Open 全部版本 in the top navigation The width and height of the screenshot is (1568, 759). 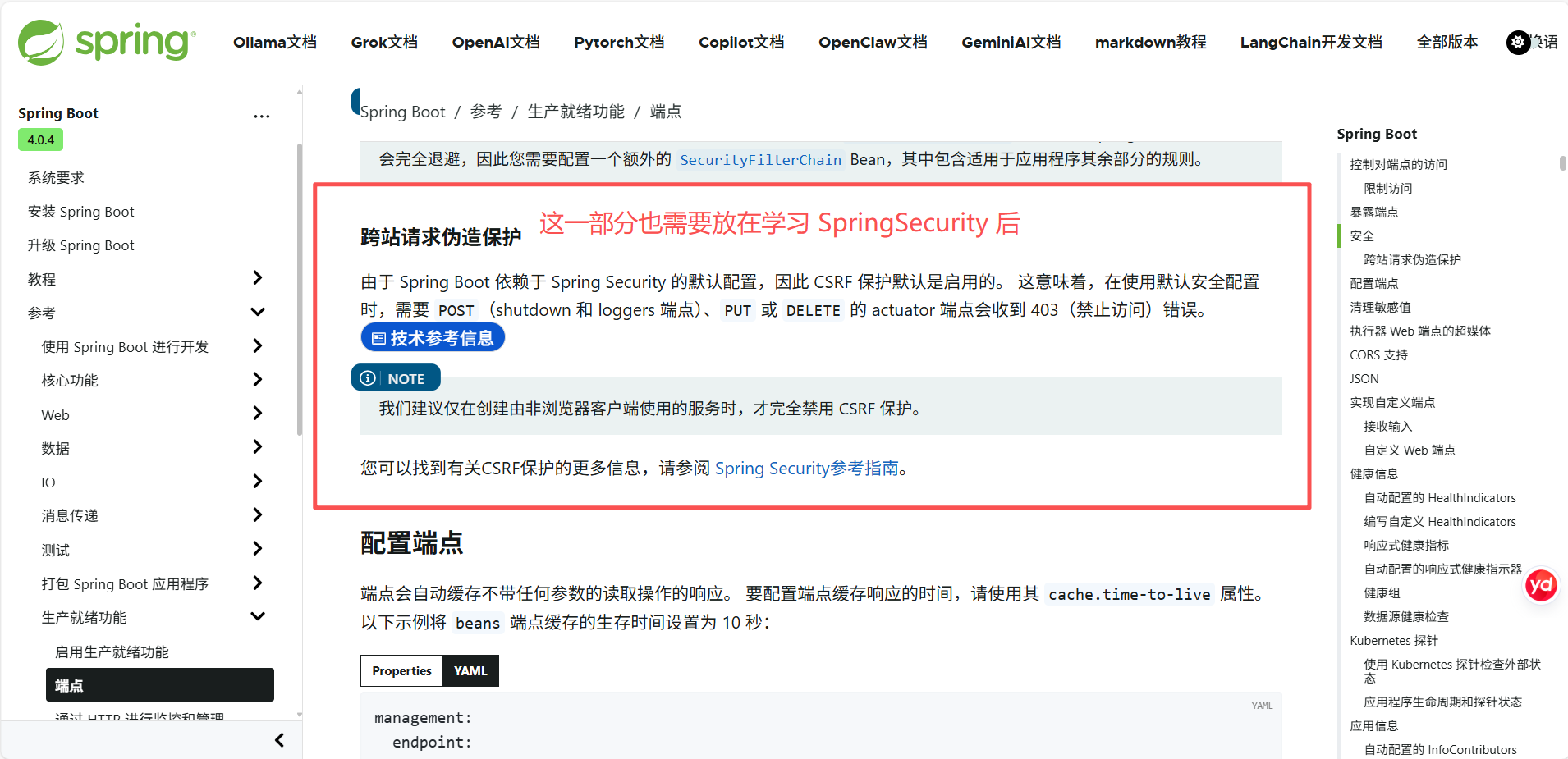[x=1447, y=42]
